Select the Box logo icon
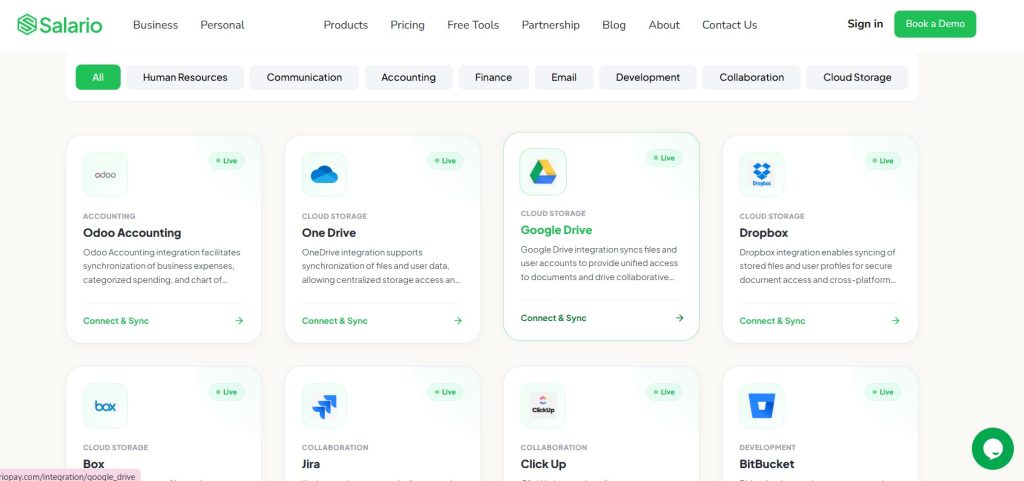Screen dimensions: 1024x481 (x=105, y=406)
